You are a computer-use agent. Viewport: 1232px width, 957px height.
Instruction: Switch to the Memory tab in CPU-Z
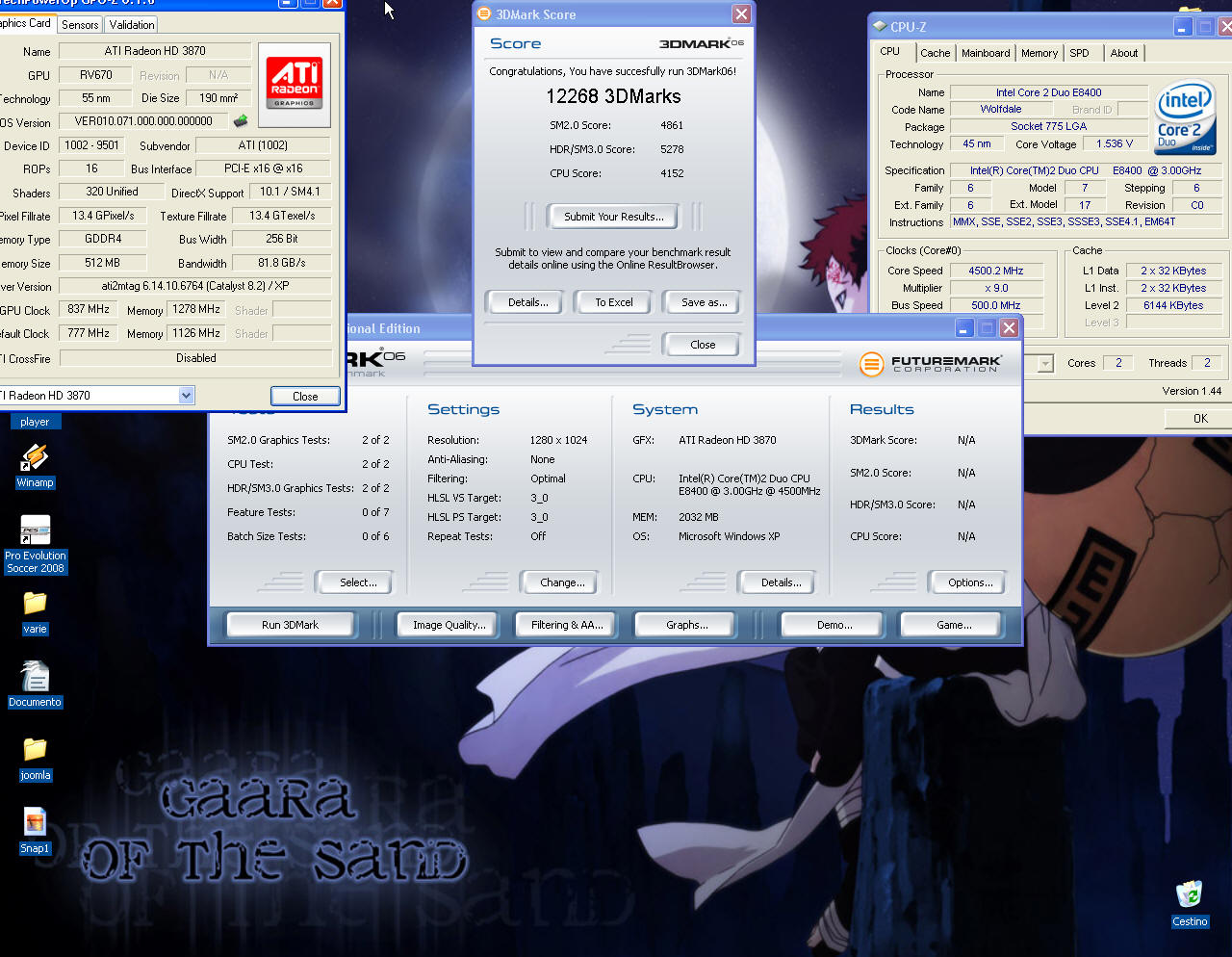pos(1039,53)
